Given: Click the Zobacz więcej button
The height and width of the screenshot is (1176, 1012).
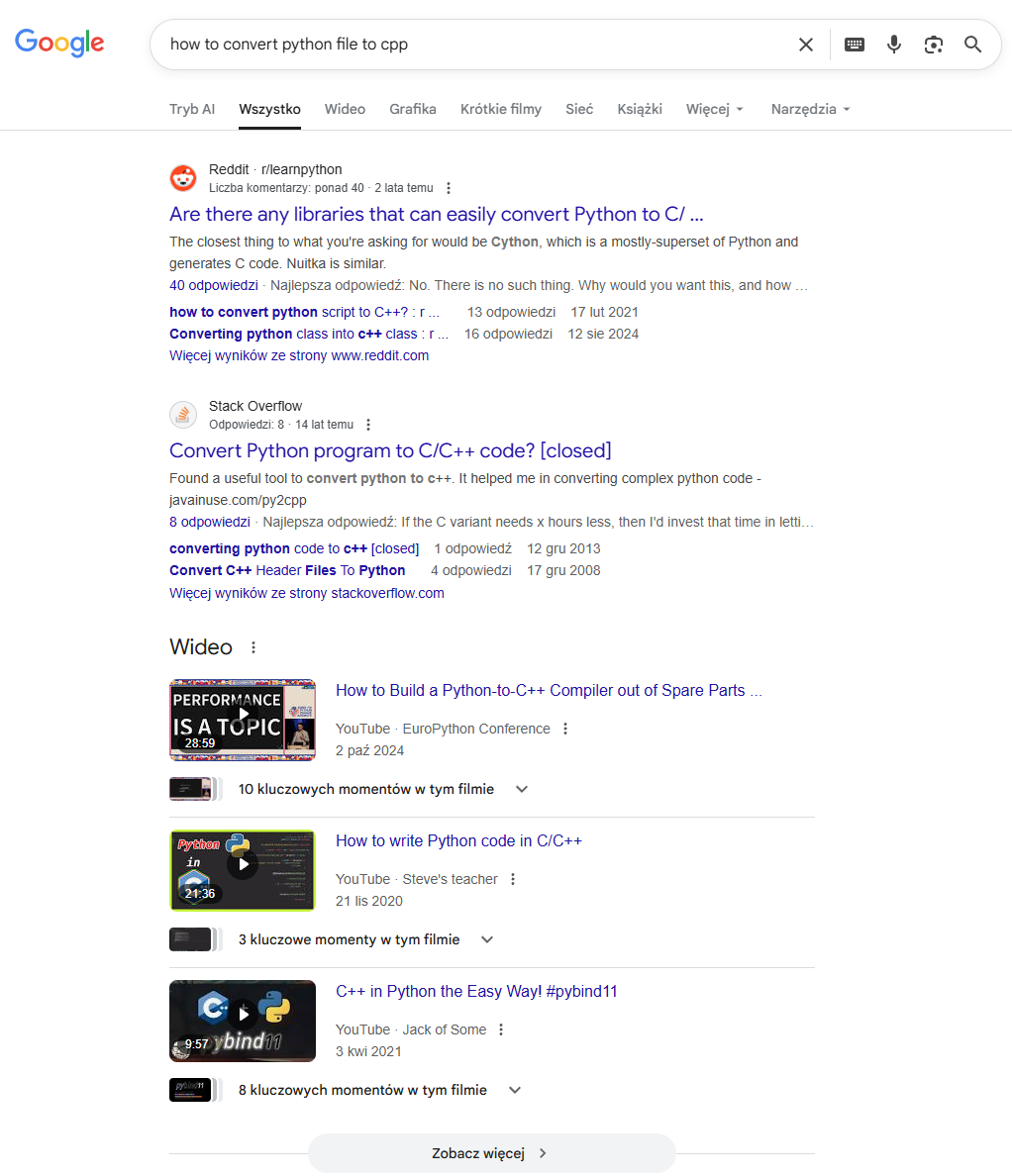Looking at the screenshot, I should click(x=491, y=1153).
